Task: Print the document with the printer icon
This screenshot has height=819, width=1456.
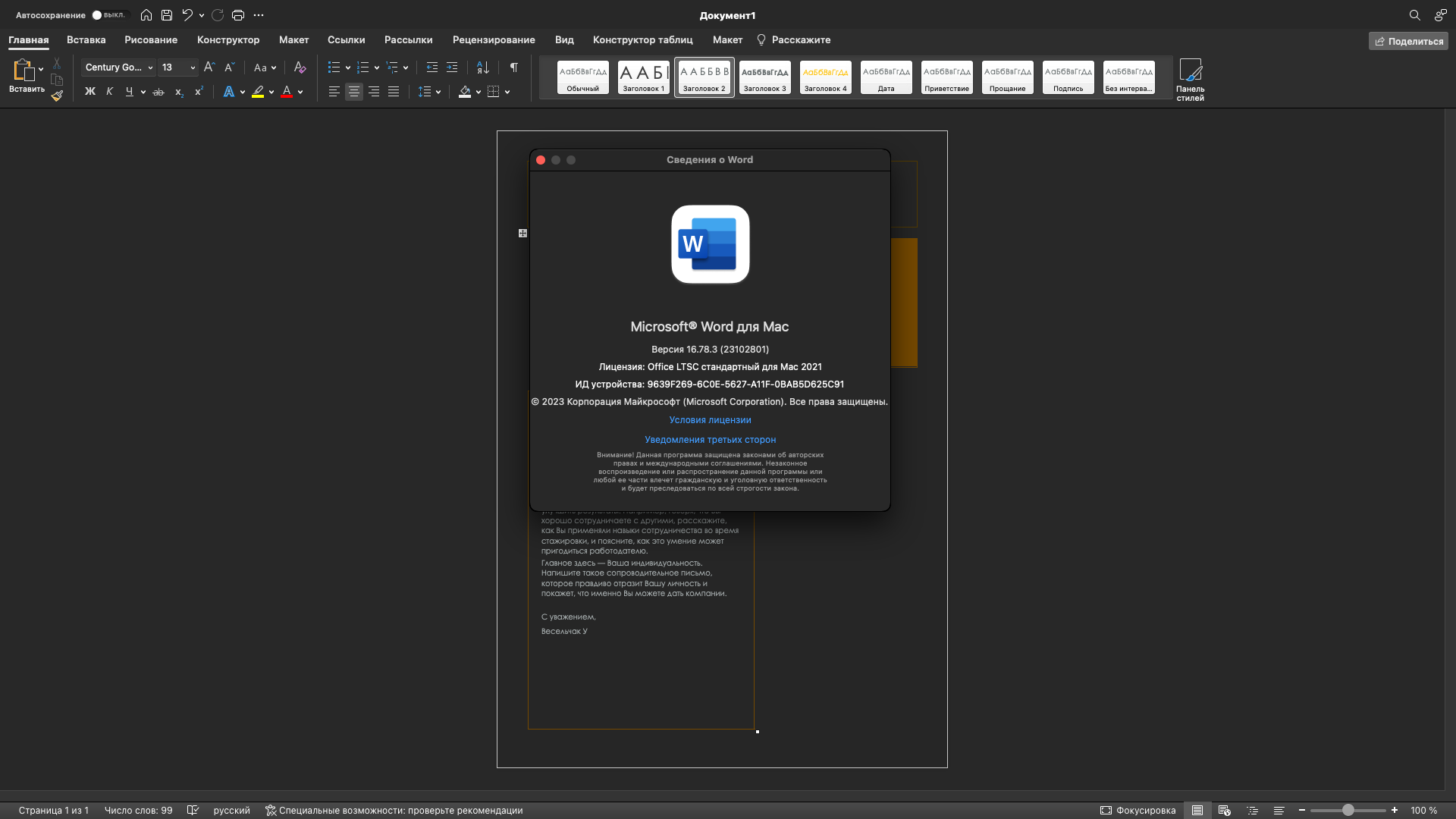Action: (238, 15)
